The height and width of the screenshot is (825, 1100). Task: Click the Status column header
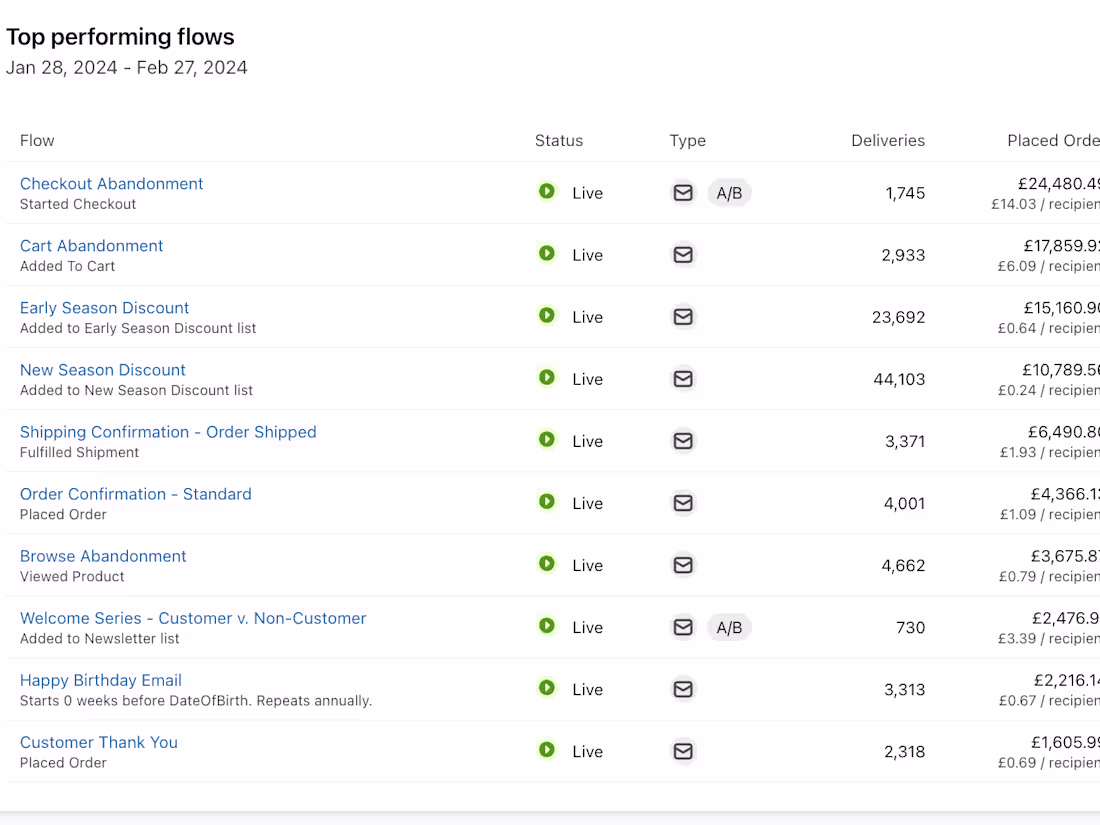[559, 140]
